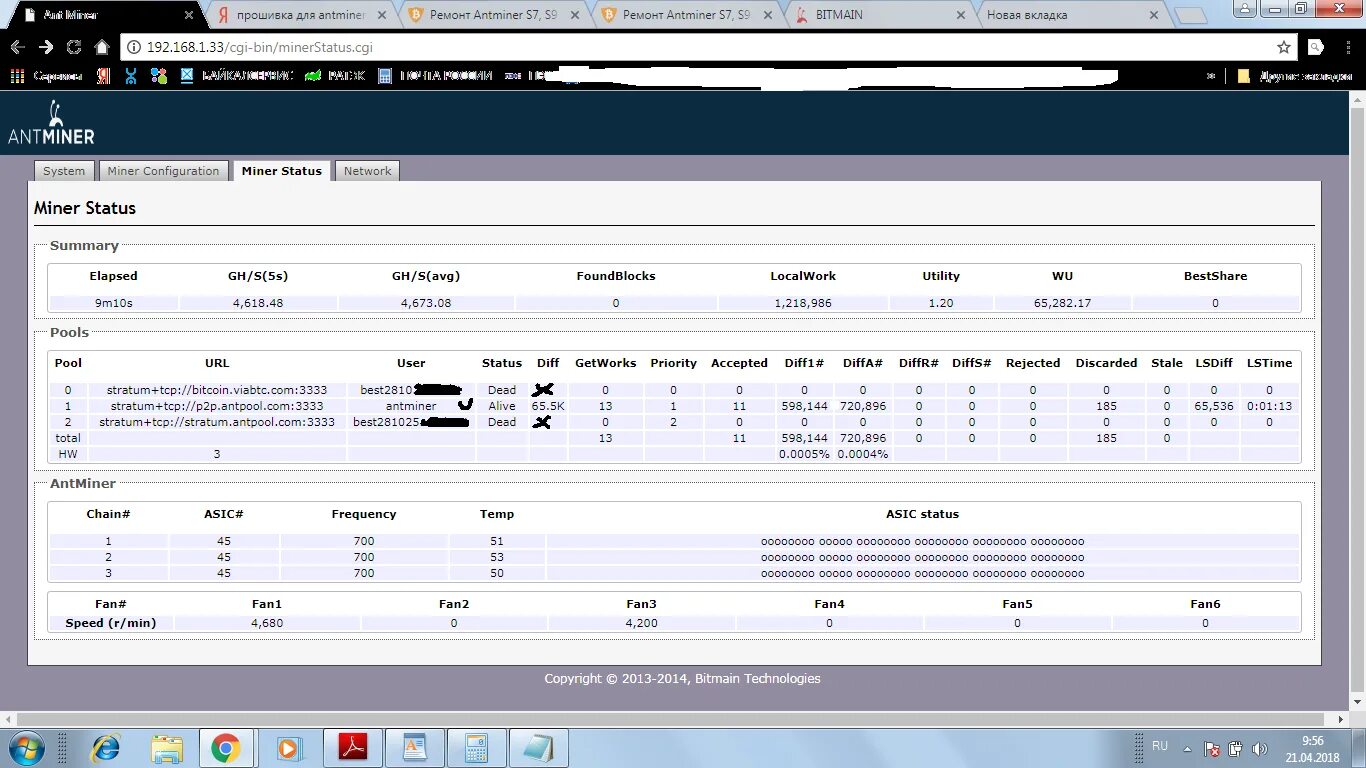1366x768 pixels.
Task: Switch input language via RU indicator
Action: (1160, 746)
